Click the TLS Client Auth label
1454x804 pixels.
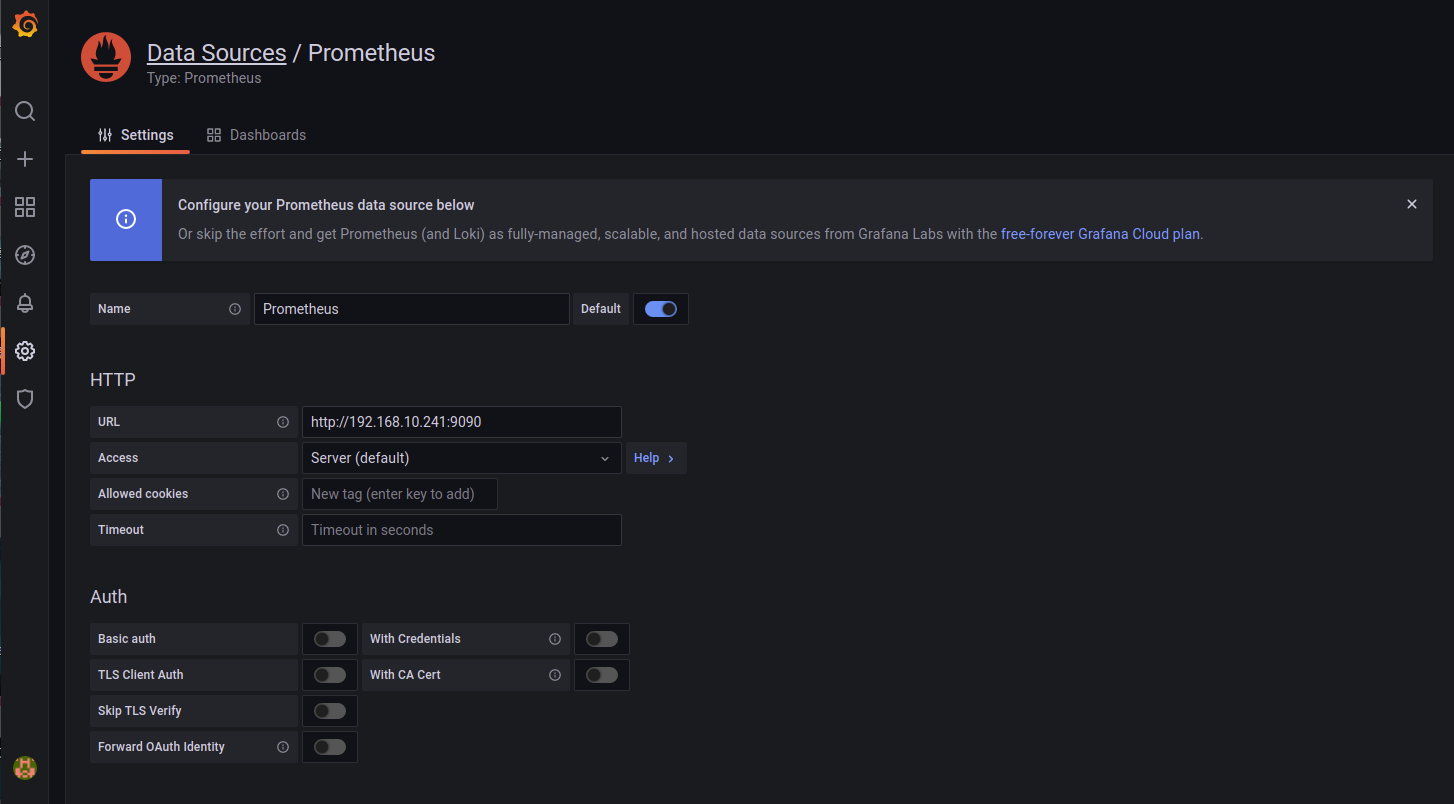[x=141, y=675]
